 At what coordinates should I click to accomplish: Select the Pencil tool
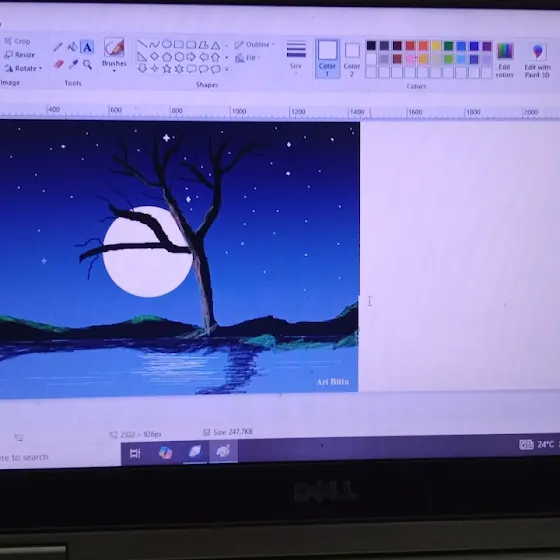tap(58, 47)
